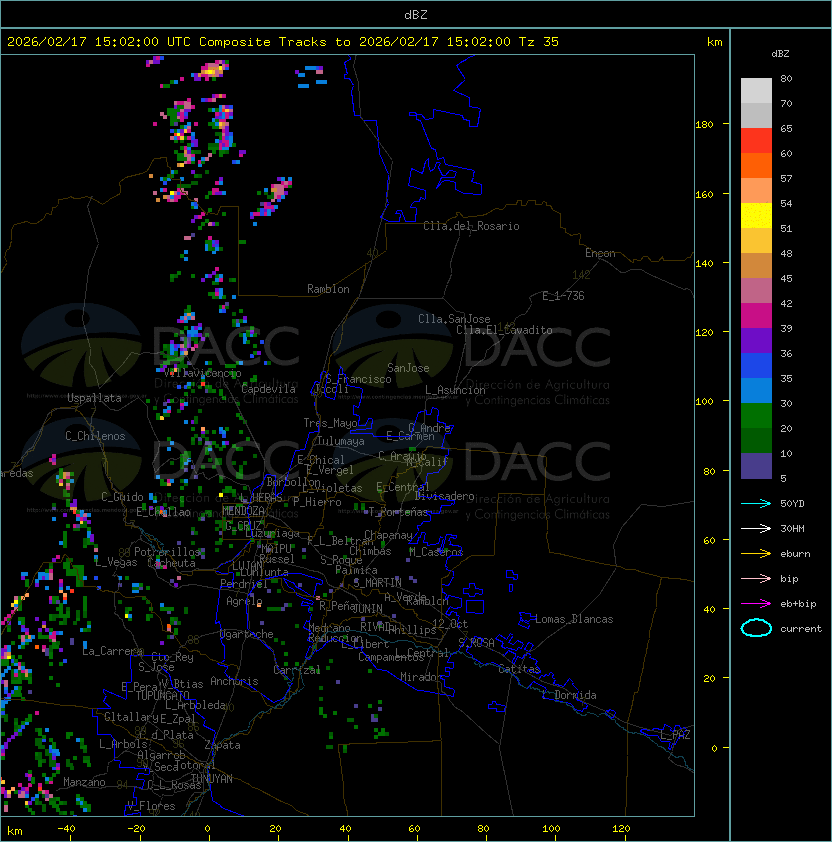
Task: Click the 0 km horizontal axis tick label
Action: coord(207,829)
